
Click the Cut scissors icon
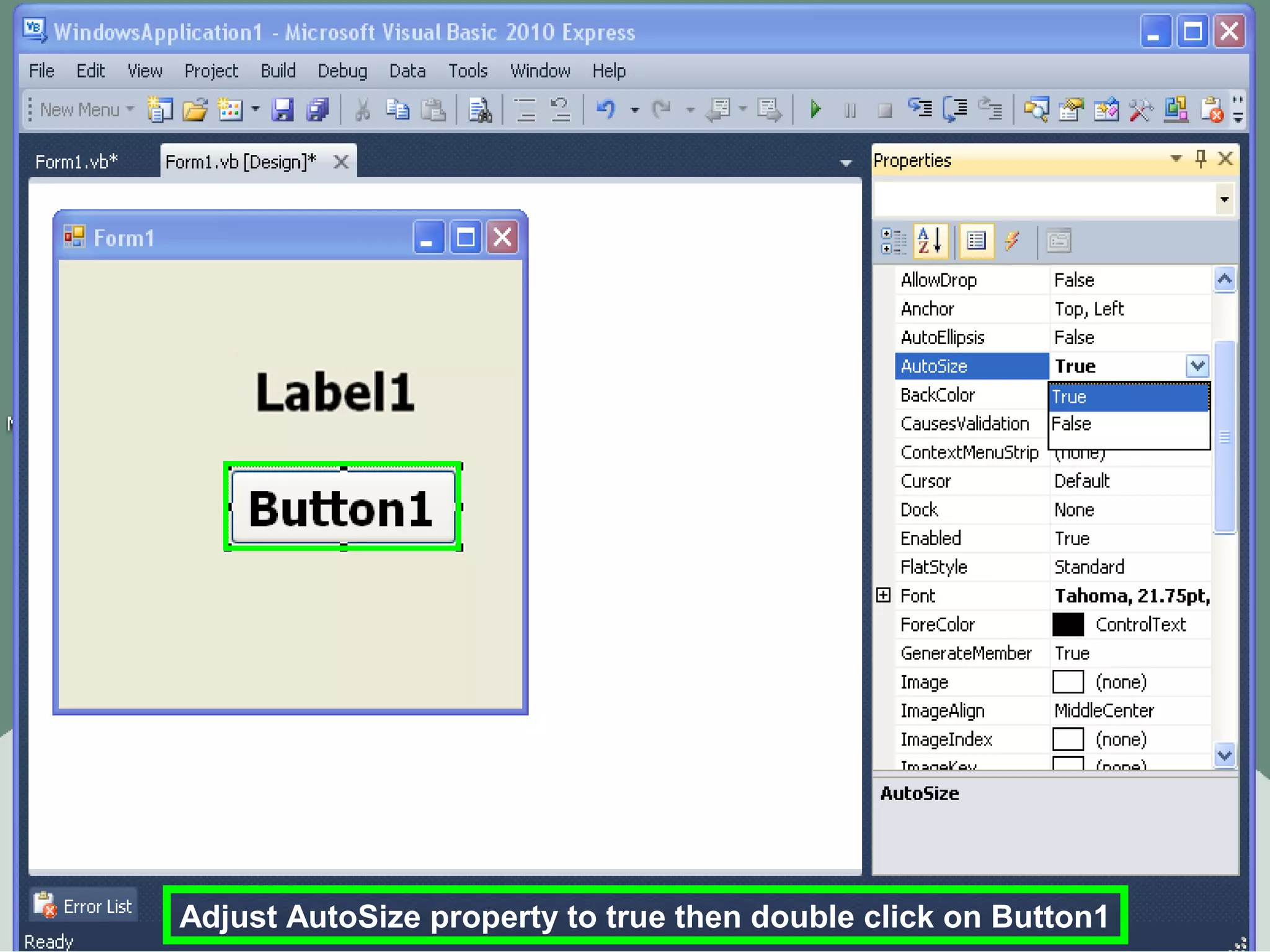coord(363,110)
